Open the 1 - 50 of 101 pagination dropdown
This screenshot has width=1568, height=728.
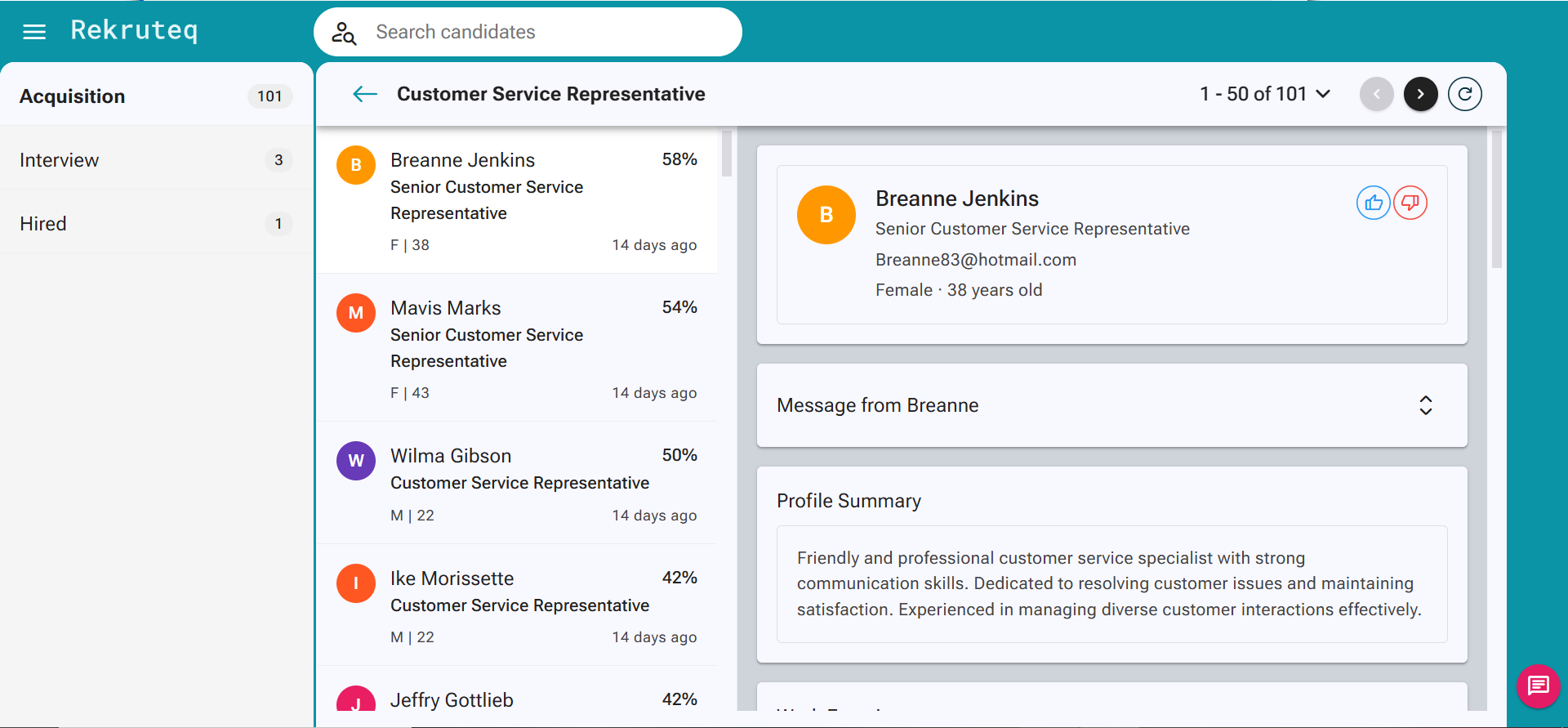point(1265,94)
